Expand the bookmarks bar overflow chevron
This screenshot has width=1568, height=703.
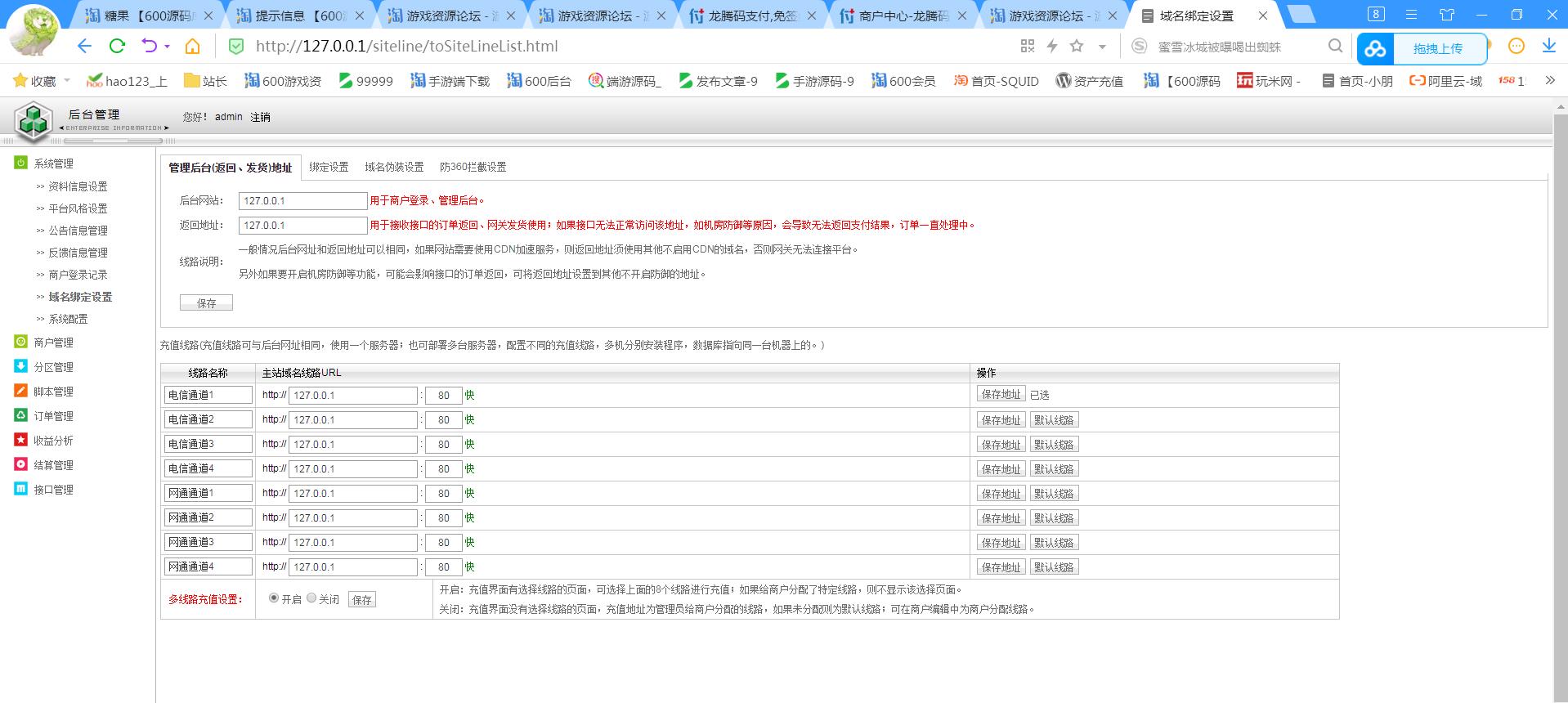click(1549, 80)
